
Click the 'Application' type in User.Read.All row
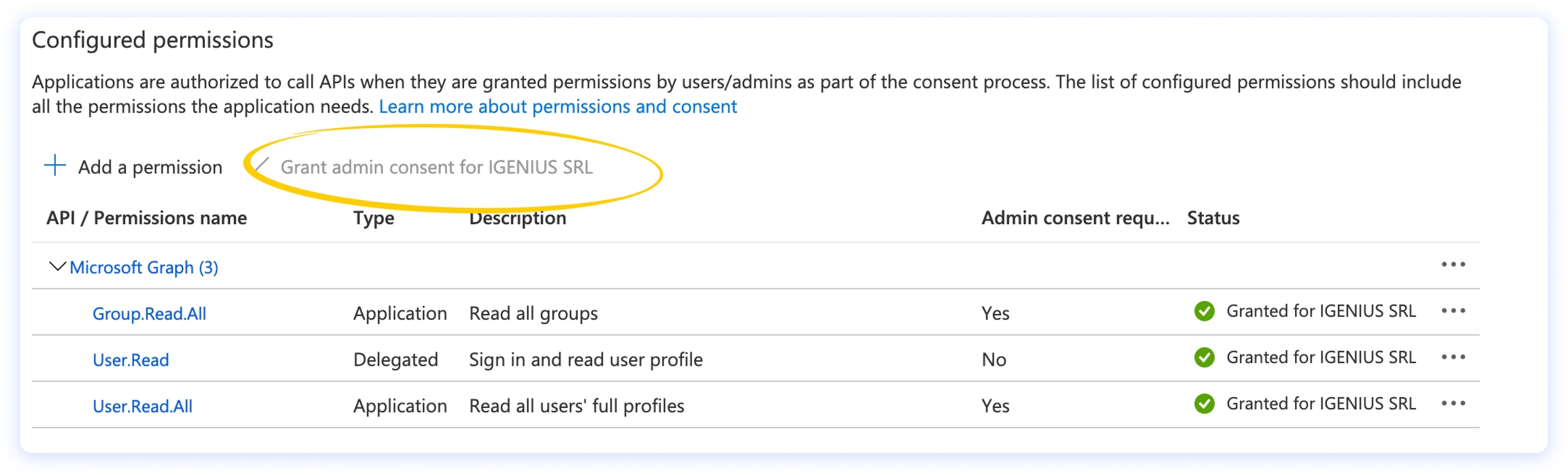400,406
